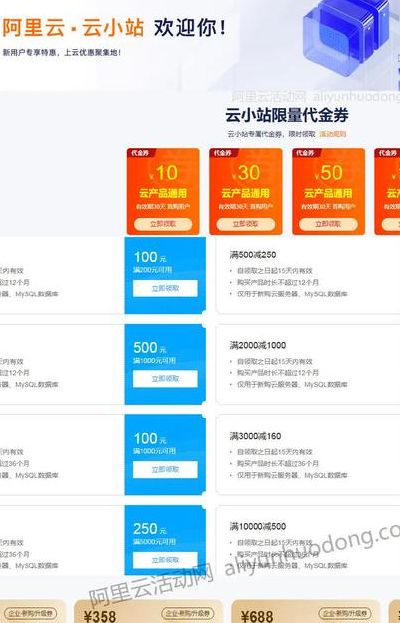This screenshot has width=400, height=623.
Task: Select the ¥10 云产品通用 voucher card
Action: 163,192
